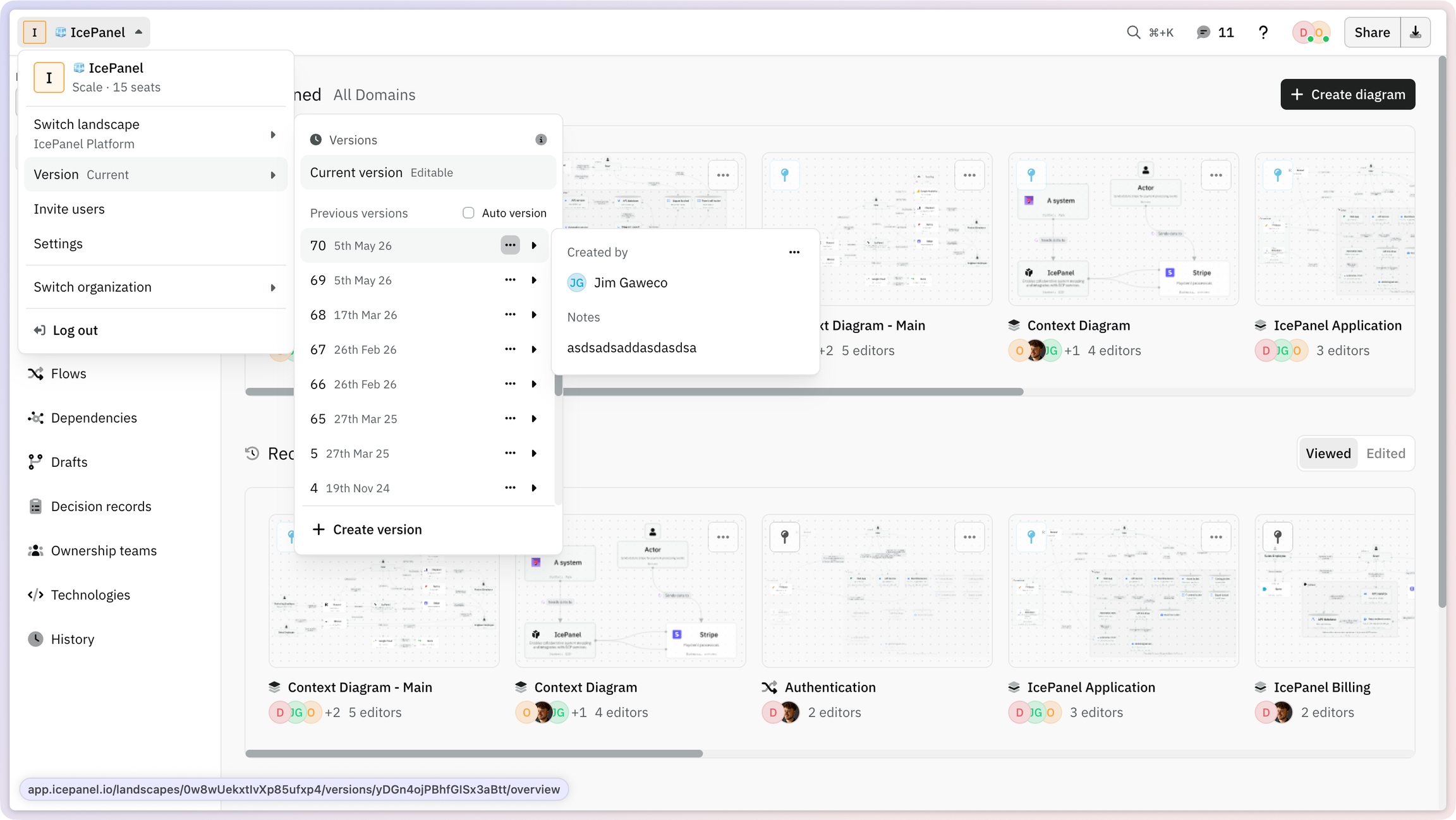Click the download export icon beside Share
The height and width of the screenshot is (820, 1456).
coord(1416,32)
